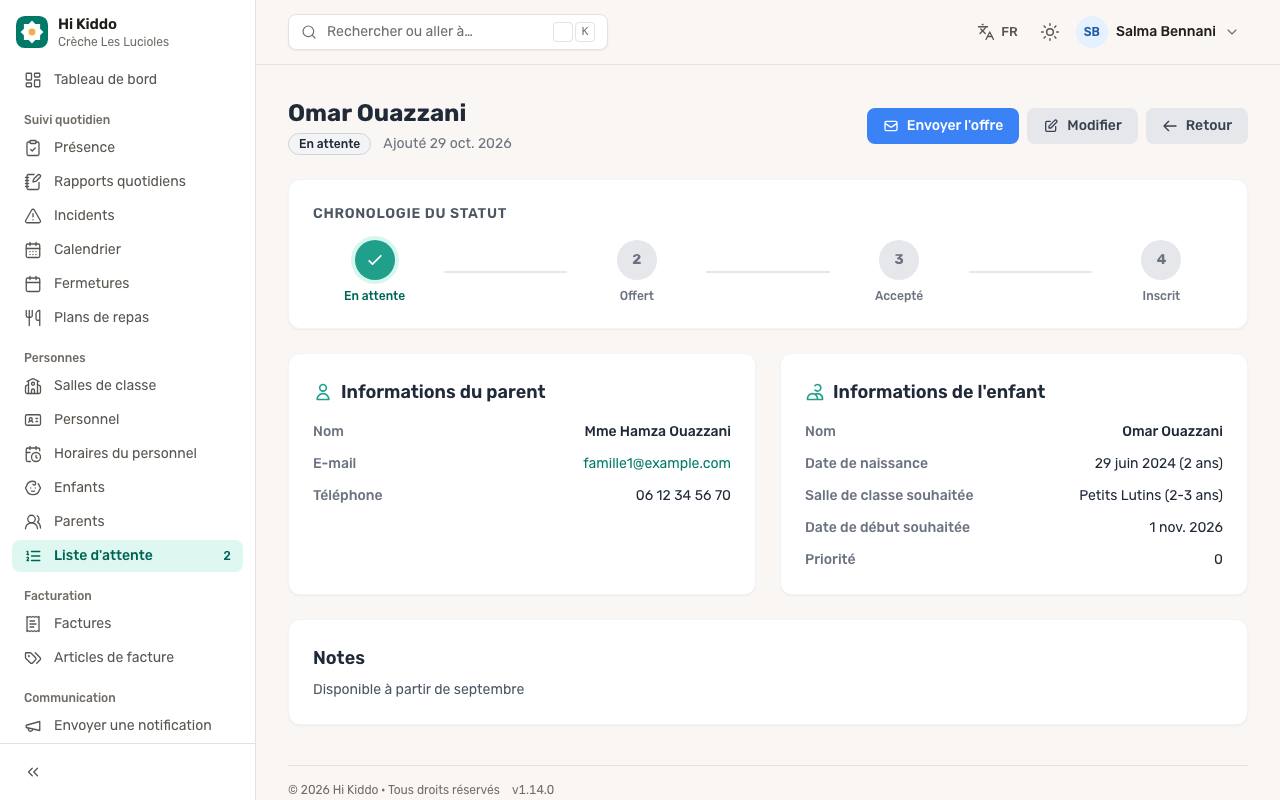Click the note text Disponible à partir de septembre

click(418, 689)
